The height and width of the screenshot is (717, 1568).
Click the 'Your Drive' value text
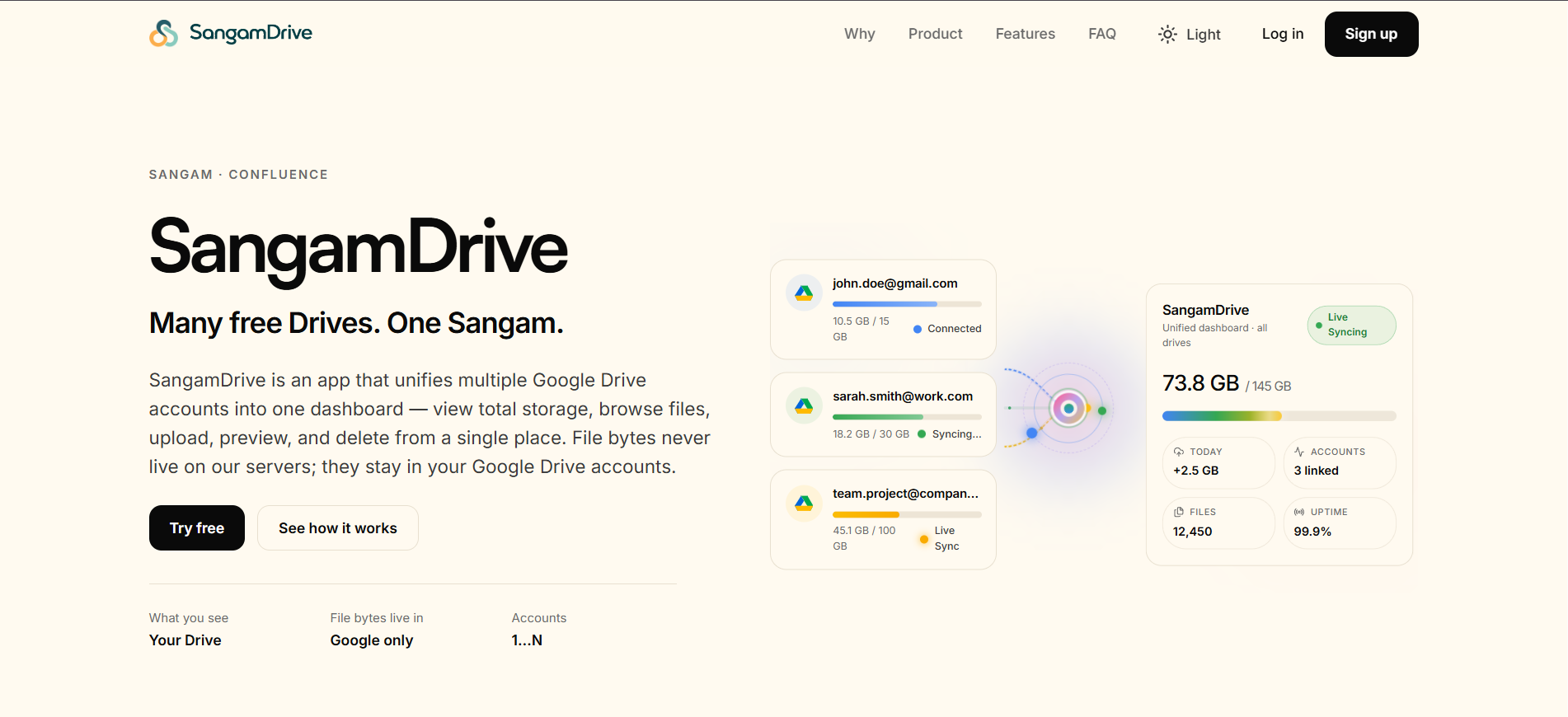click(185, 640)
